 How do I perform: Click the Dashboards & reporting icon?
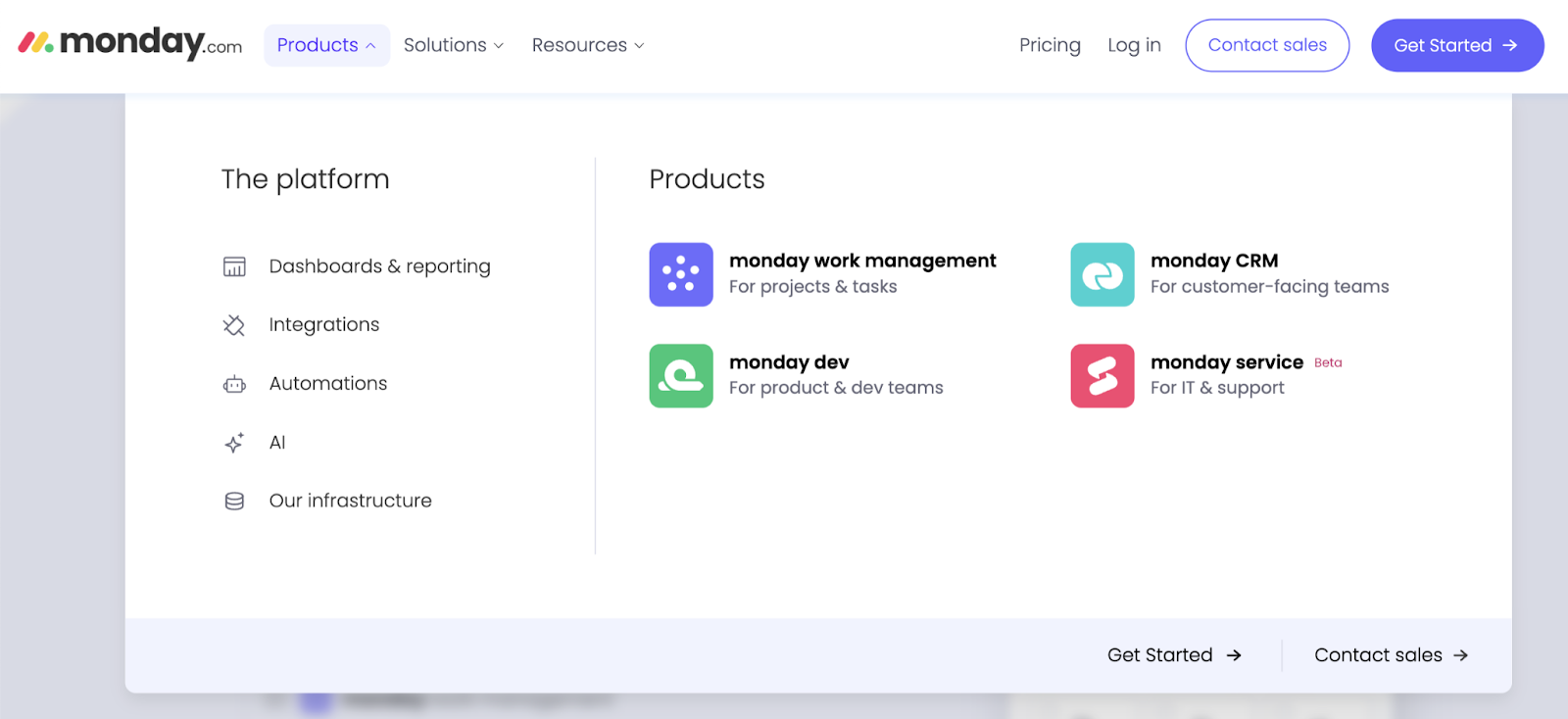[x=234, y=266]
